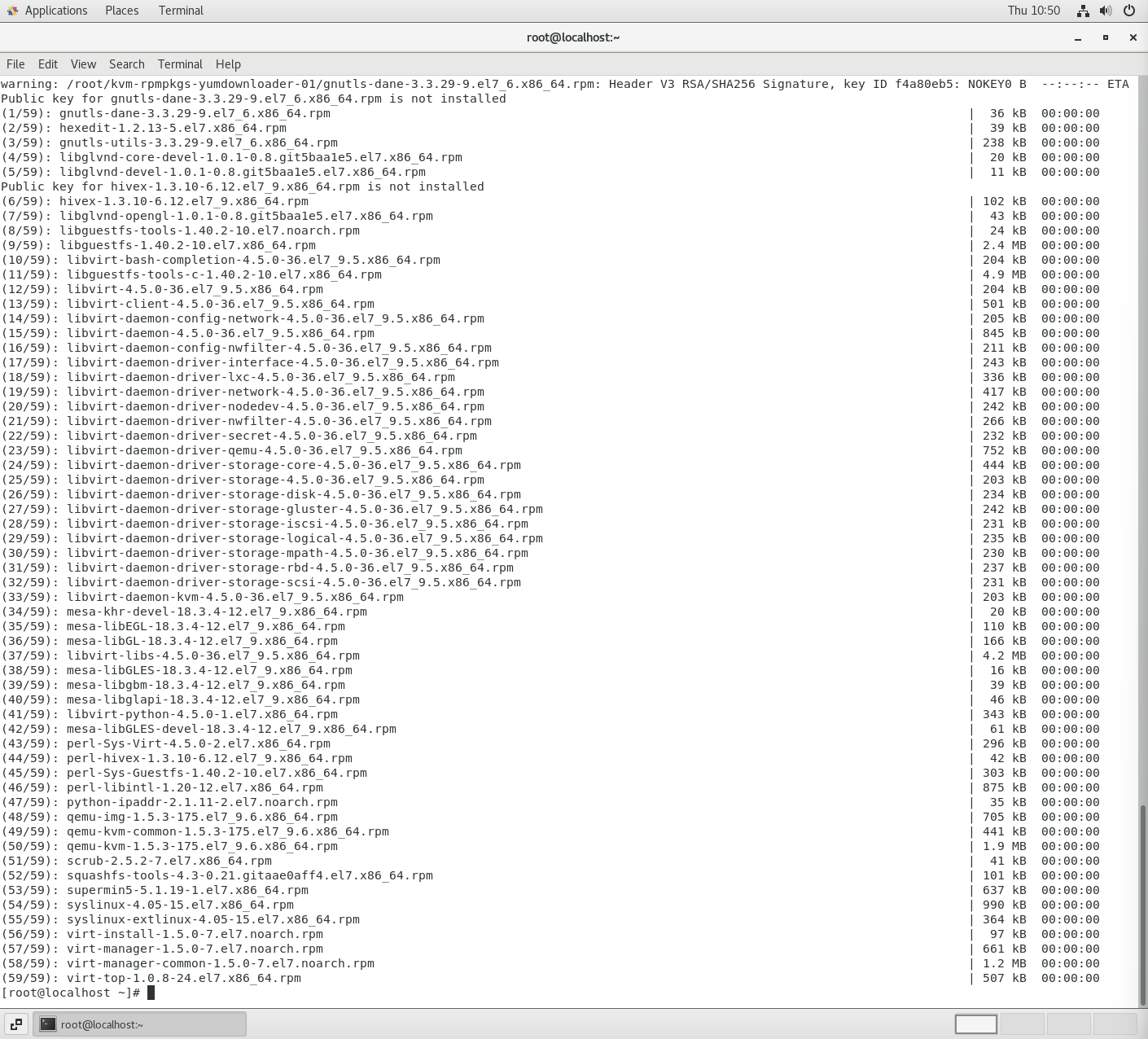1148x1039 pixels.
Task: Open the Applications menu
Action: tap(55, 11)
